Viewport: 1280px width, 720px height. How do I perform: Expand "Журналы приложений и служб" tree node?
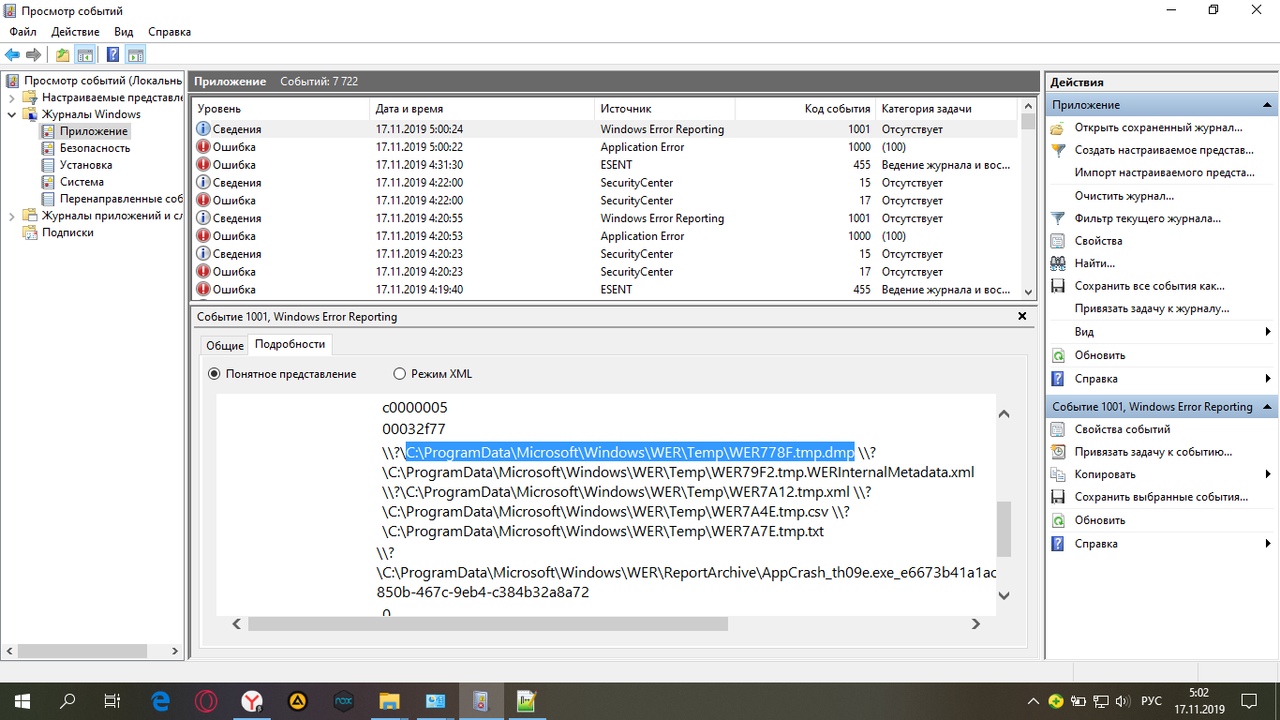(x=11, y=216)
